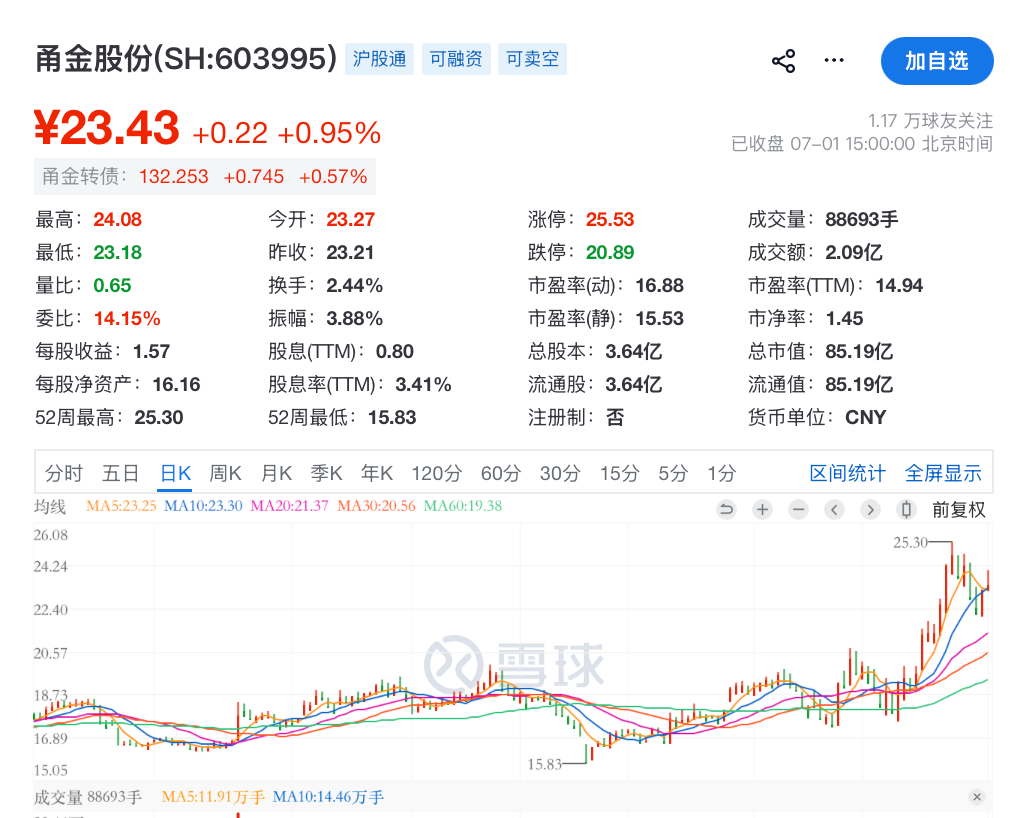The height and width of the screenshot is (818, 1010).
Task: Select the 月K chart tab
Action: coord(276,473)
